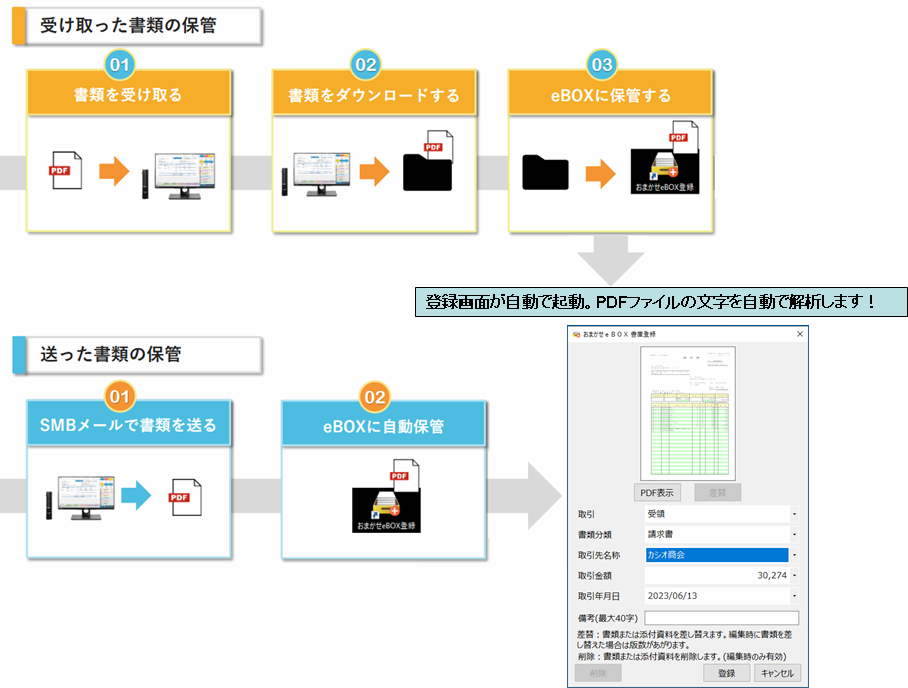Click the 書類分類 field label

tap(595, 535)
